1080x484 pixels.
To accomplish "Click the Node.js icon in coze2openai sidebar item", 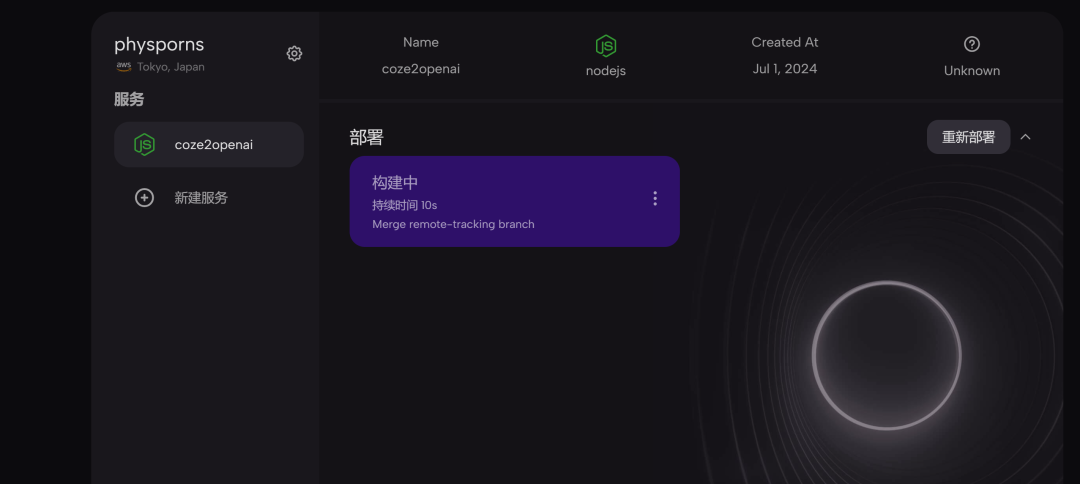I will point(144,145).
